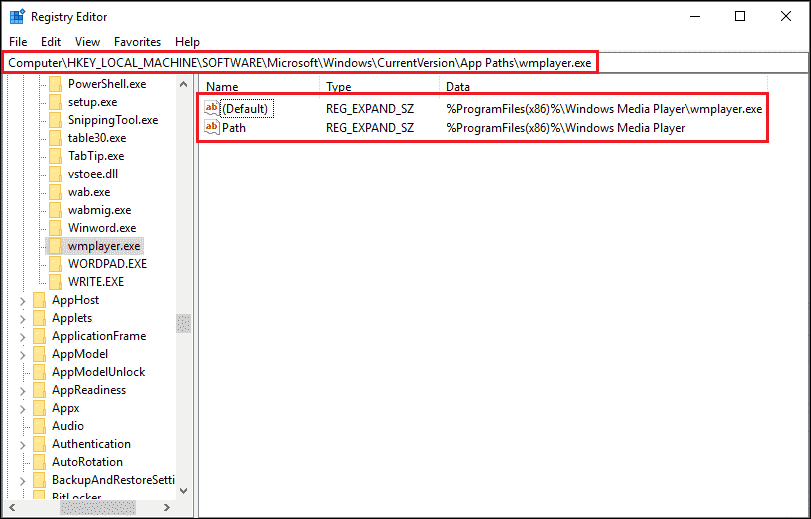This screenshot has height=519, width=811.
Task: Click the Authentication folder icon
Action: 39,444
